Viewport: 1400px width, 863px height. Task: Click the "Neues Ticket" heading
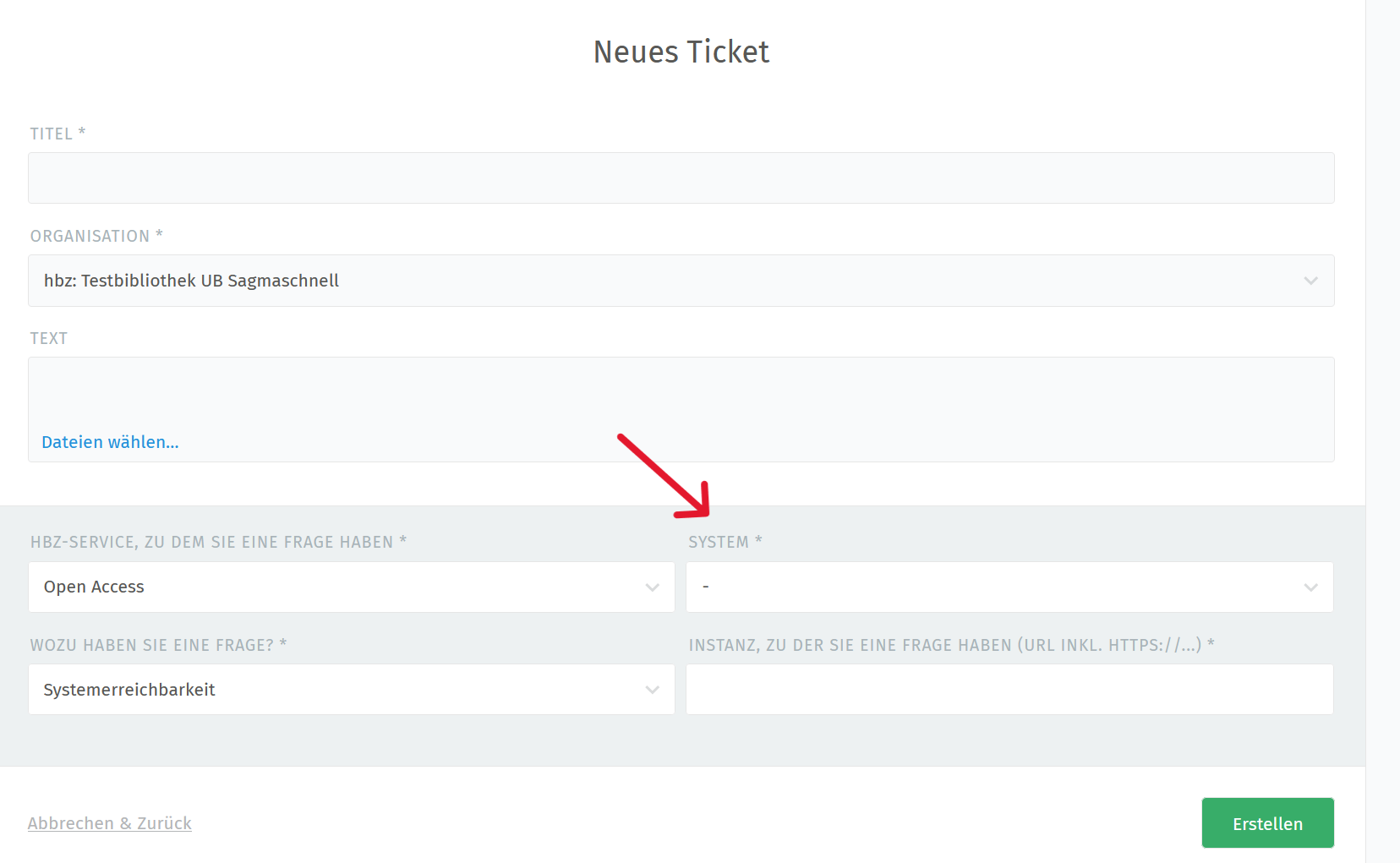click(x=681, y=52)
